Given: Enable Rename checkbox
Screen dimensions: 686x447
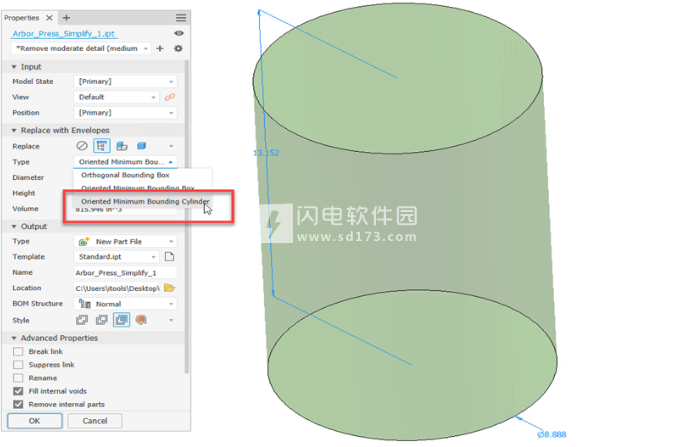Looking at the screenshot, I should pyautogui.click(x=18, y=378).
